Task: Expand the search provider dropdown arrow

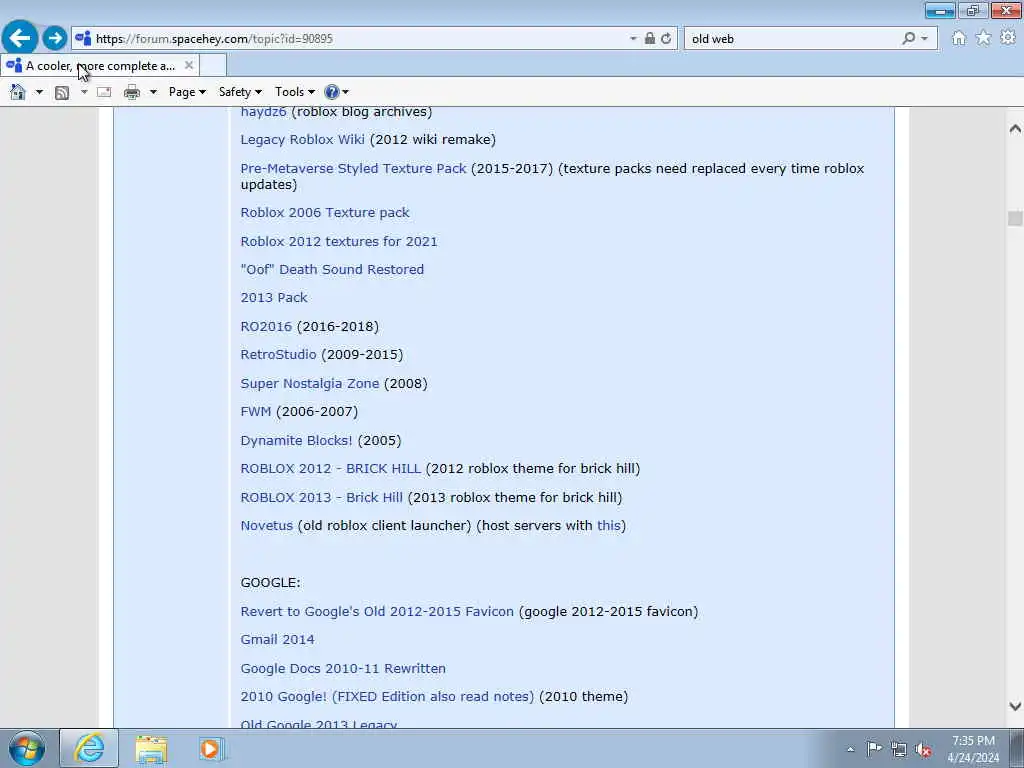Action: tap(924, 39)
